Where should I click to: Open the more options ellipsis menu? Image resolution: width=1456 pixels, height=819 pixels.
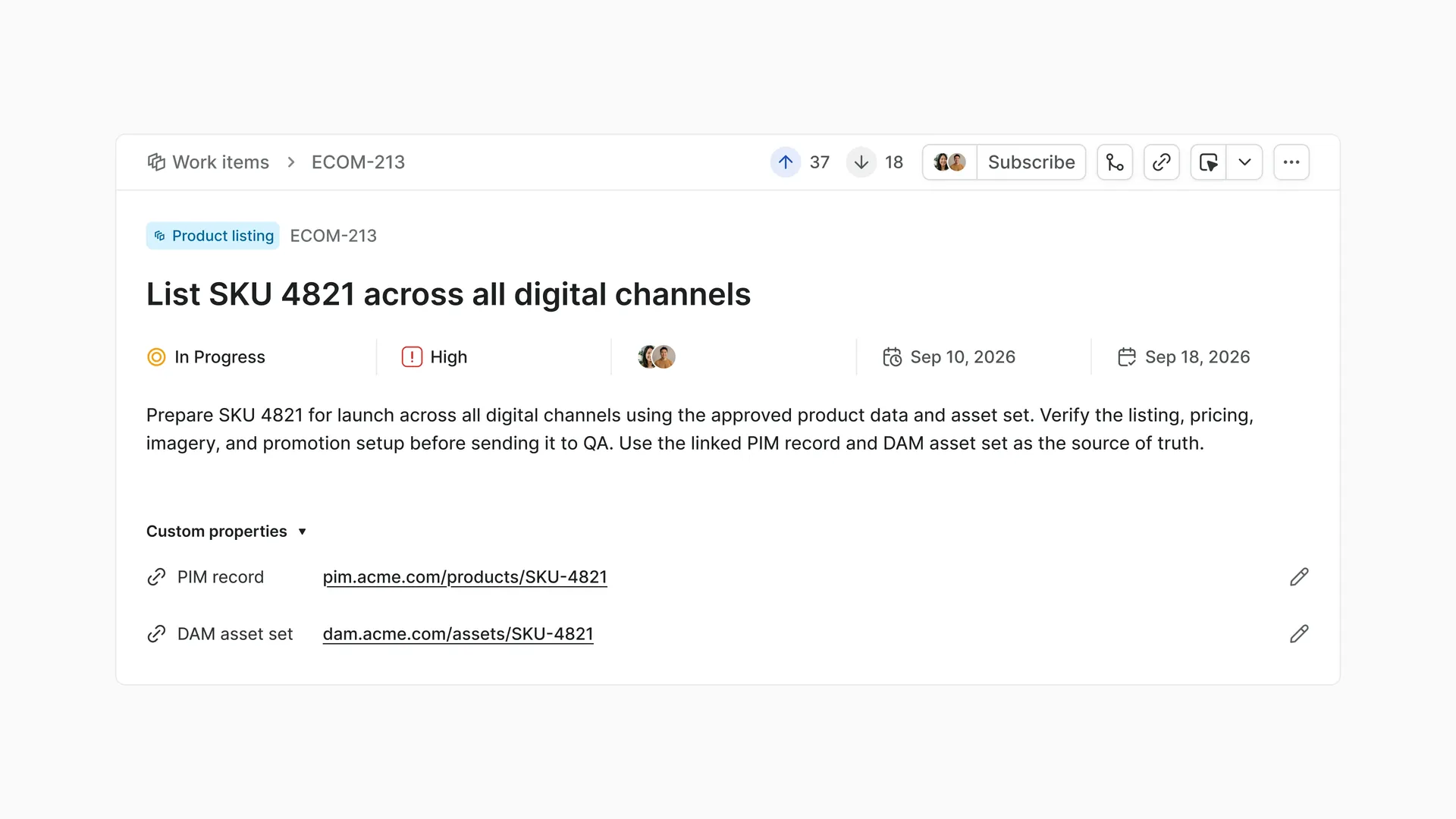pyautogui.click(x=1291, y=162)
